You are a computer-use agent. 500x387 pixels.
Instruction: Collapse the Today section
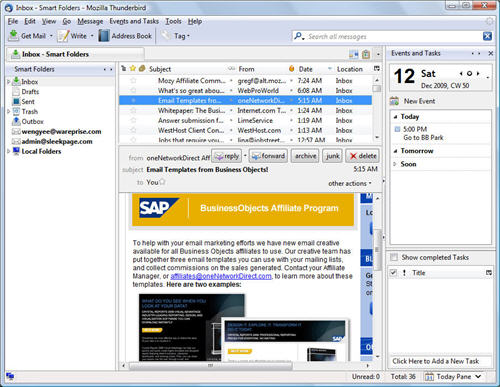pos(395,117)
